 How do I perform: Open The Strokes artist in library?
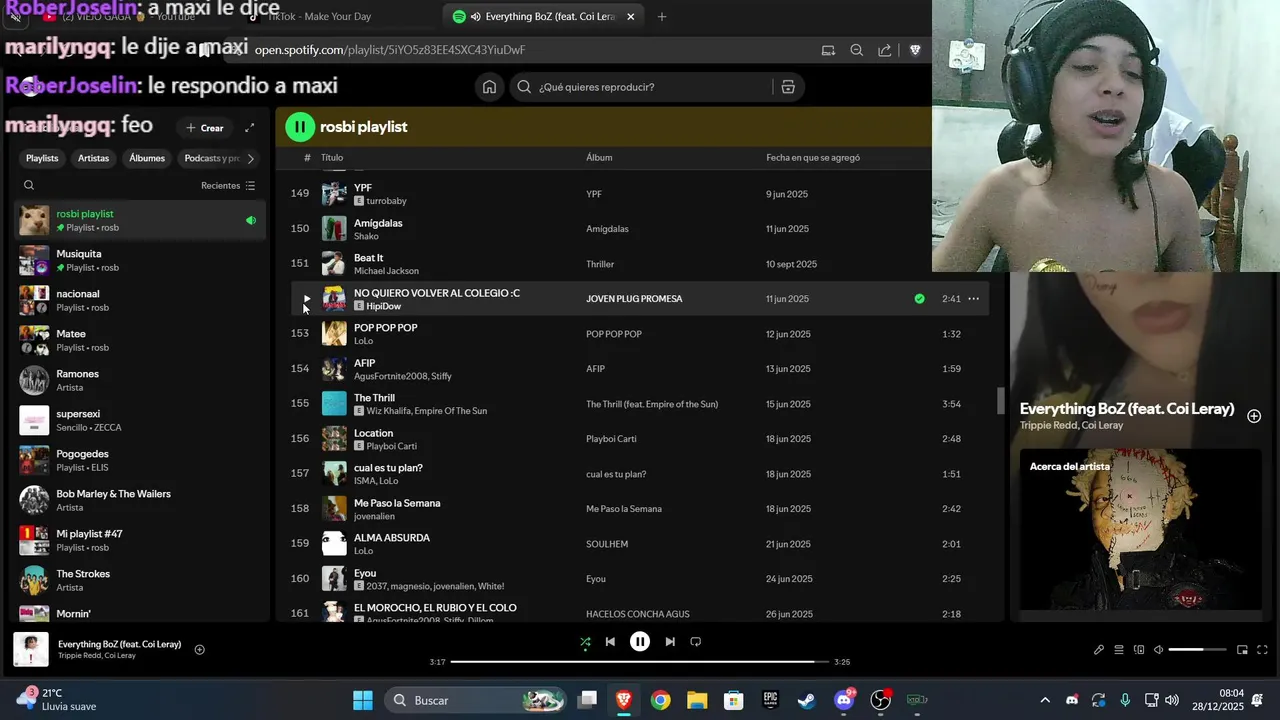coord(140,580)
